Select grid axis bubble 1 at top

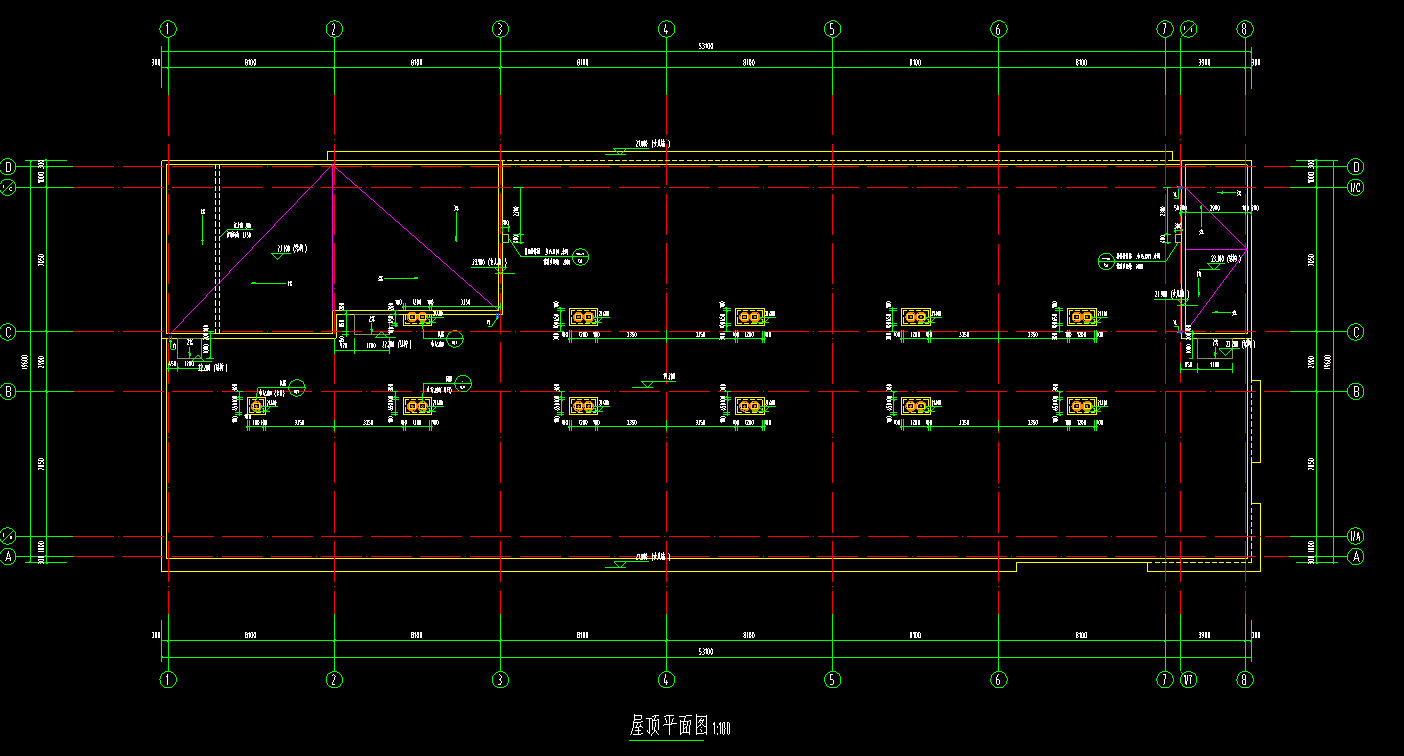pyautogui.click(x=168, y=30)
